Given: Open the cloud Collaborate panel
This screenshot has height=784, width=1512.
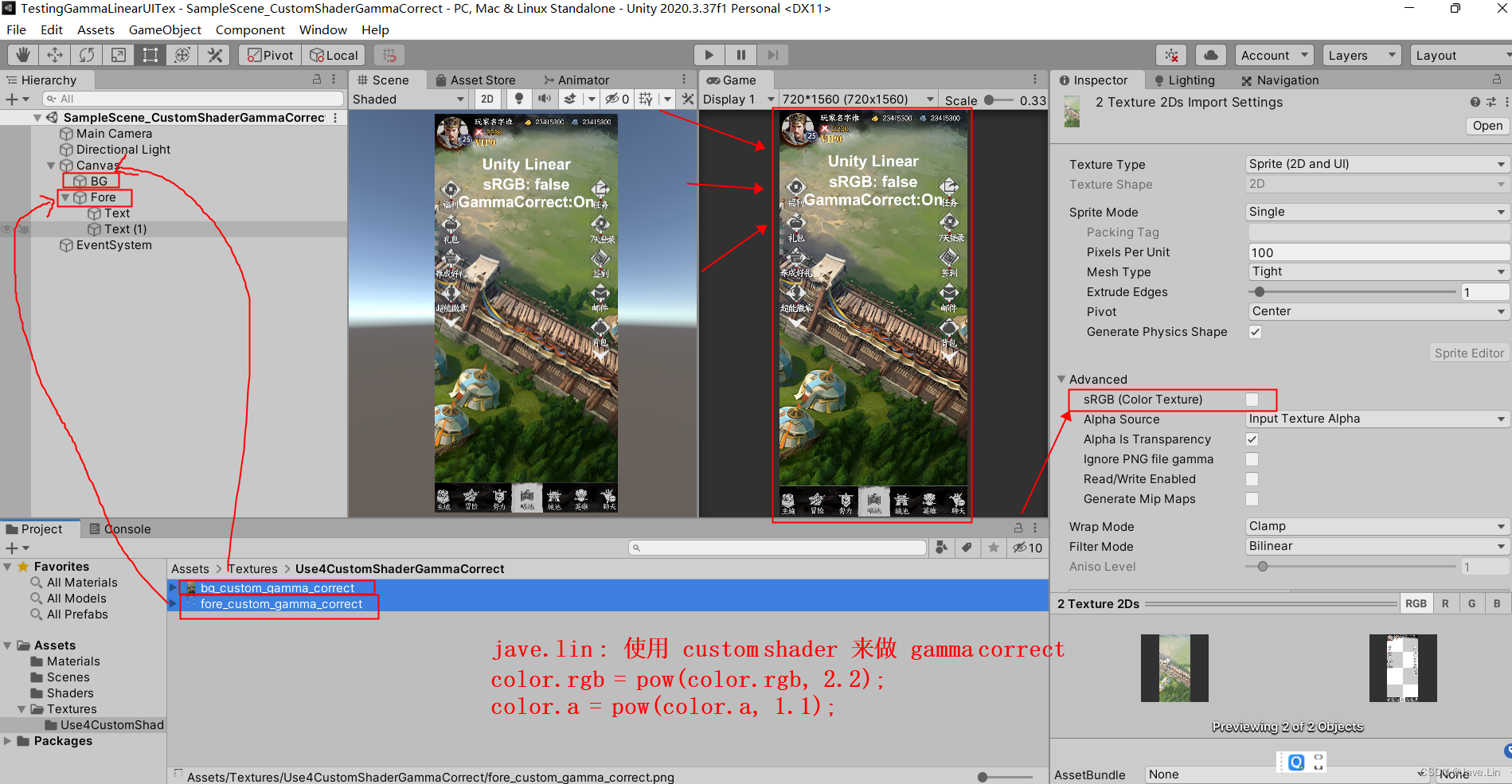Looking at the screenshot, I should pos(1211,55).
